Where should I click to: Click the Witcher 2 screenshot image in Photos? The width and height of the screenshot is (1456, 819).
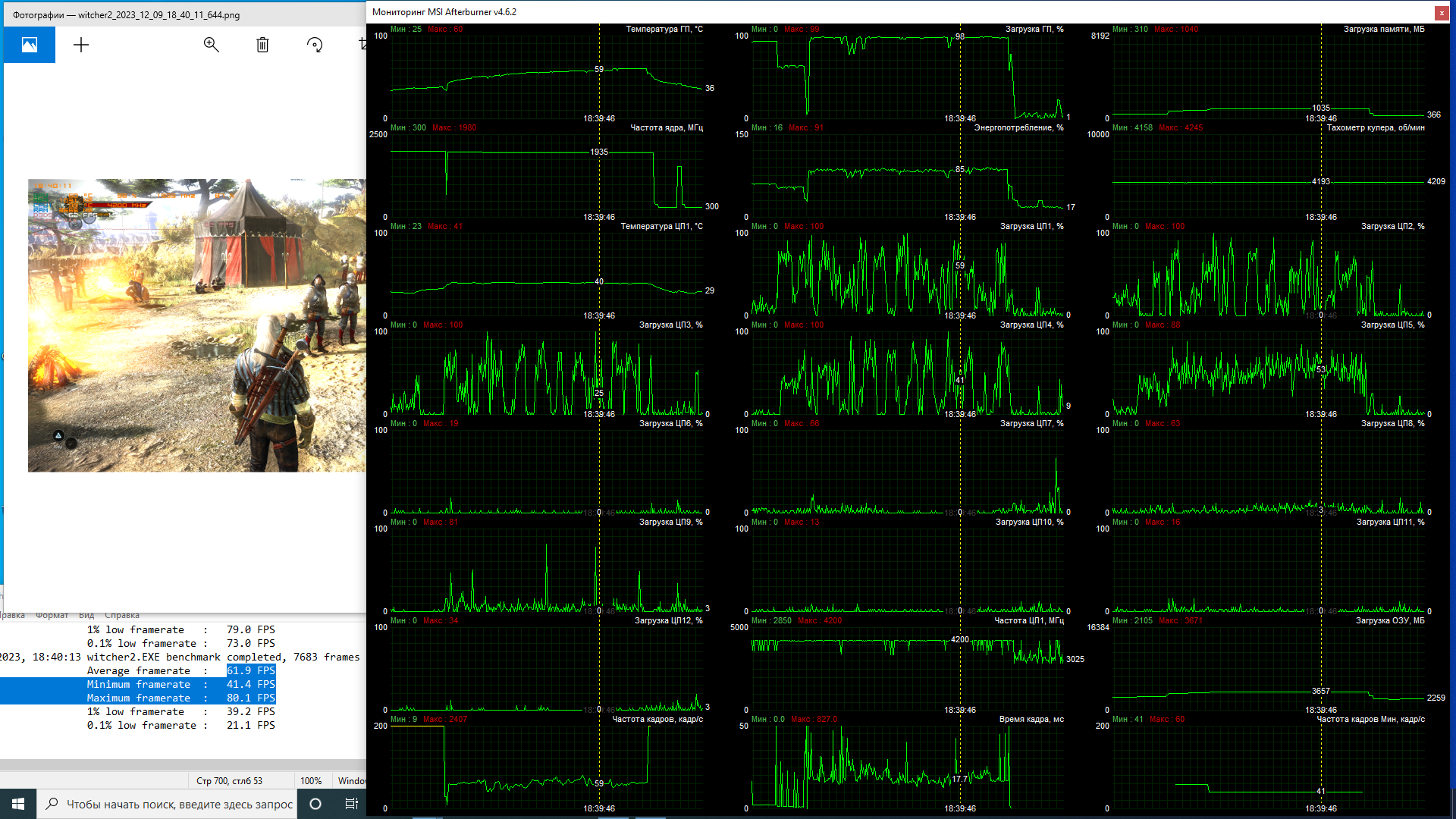196,325
